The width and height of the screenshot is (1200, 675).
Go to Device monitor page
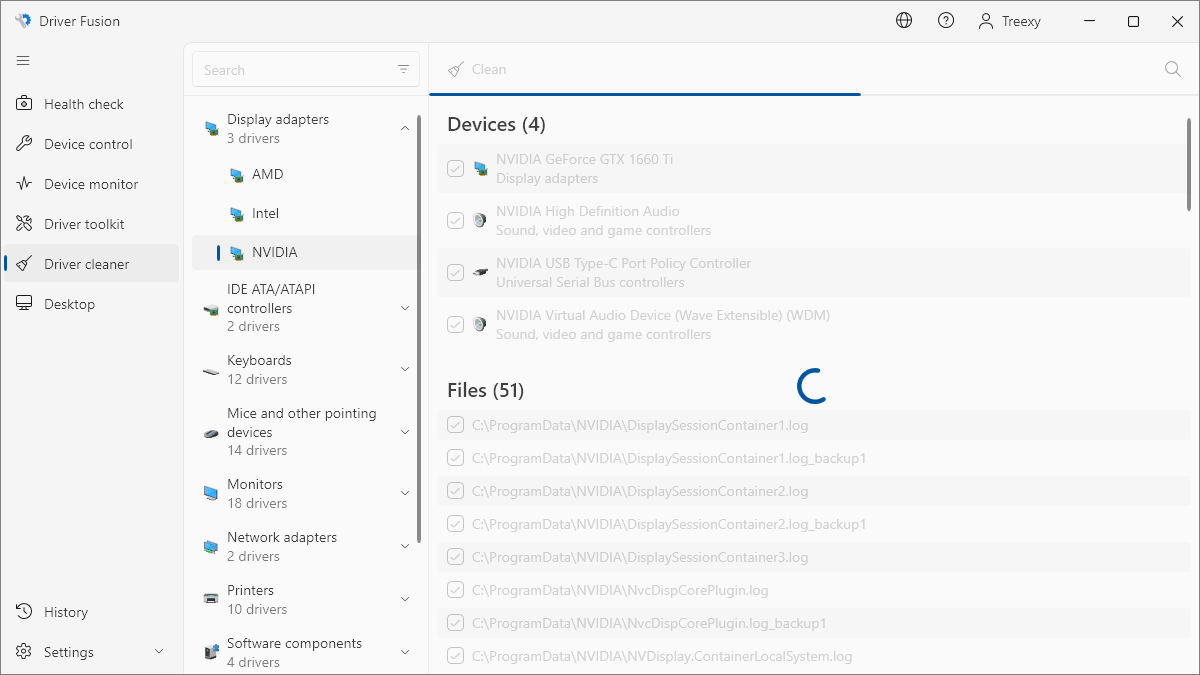(x=90, y=184)
